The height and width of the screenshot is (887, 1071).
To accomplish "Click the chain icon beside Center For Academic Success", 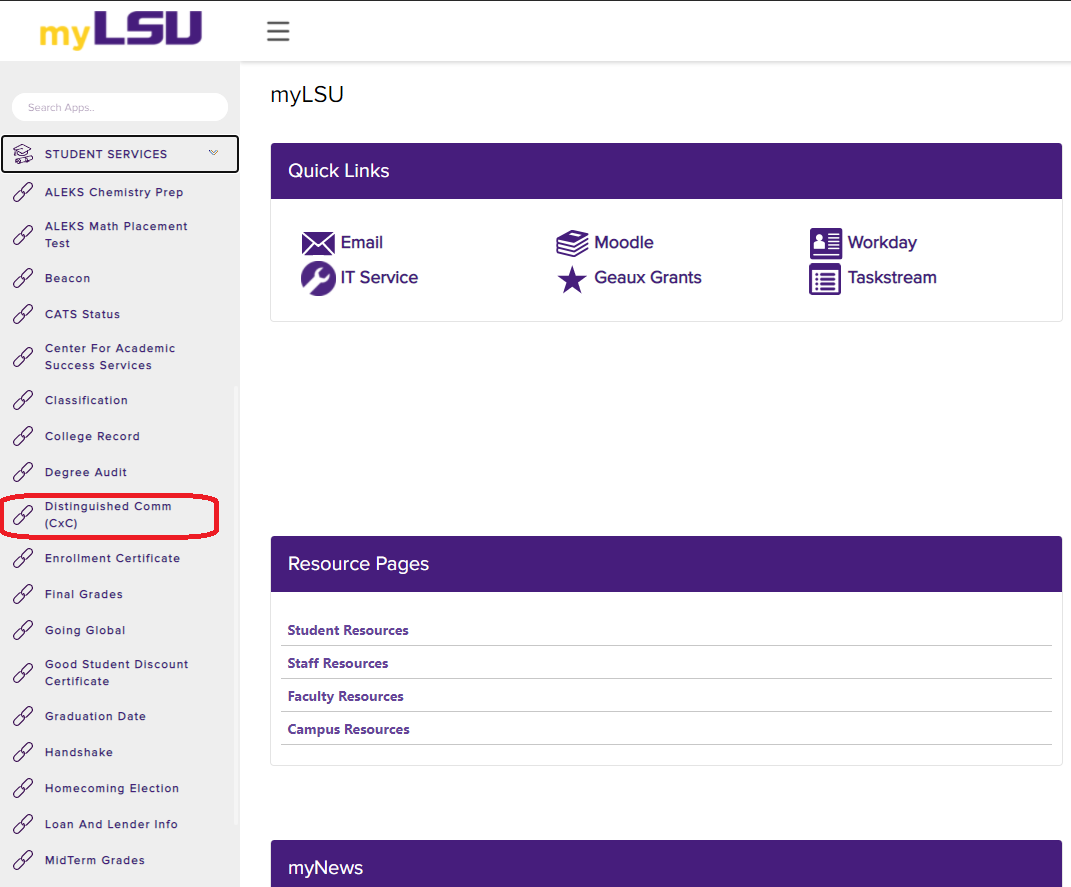I will tap(23, 357).
